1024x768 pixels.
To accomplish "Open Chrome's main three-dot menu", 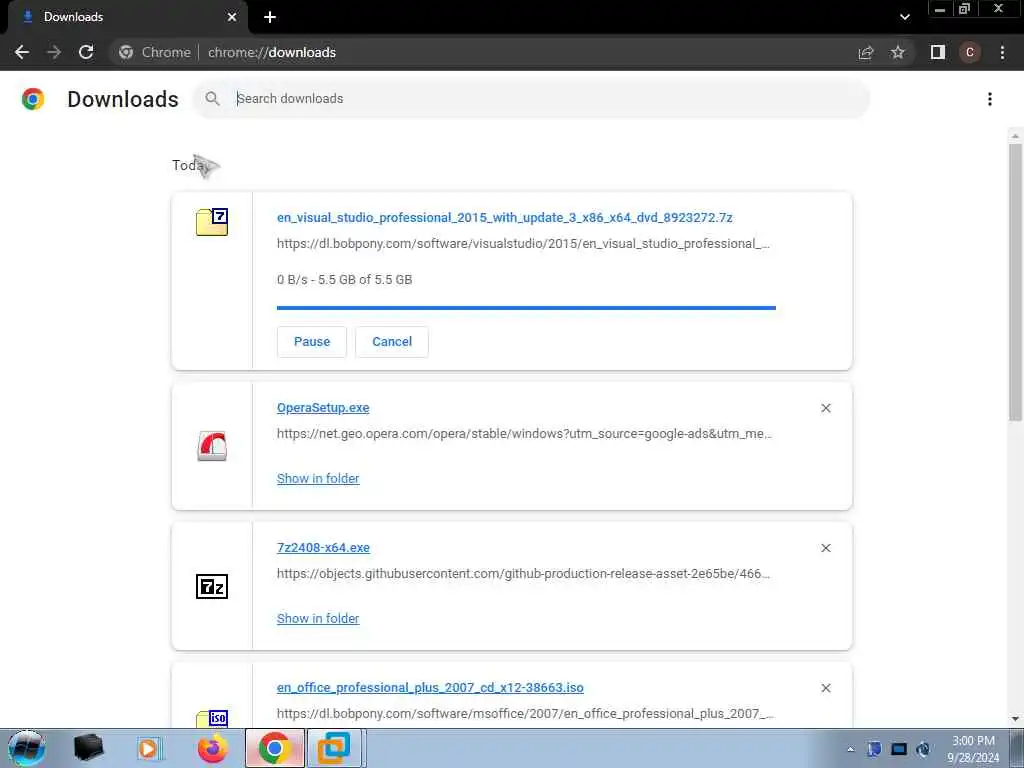I will point(1002,52).
